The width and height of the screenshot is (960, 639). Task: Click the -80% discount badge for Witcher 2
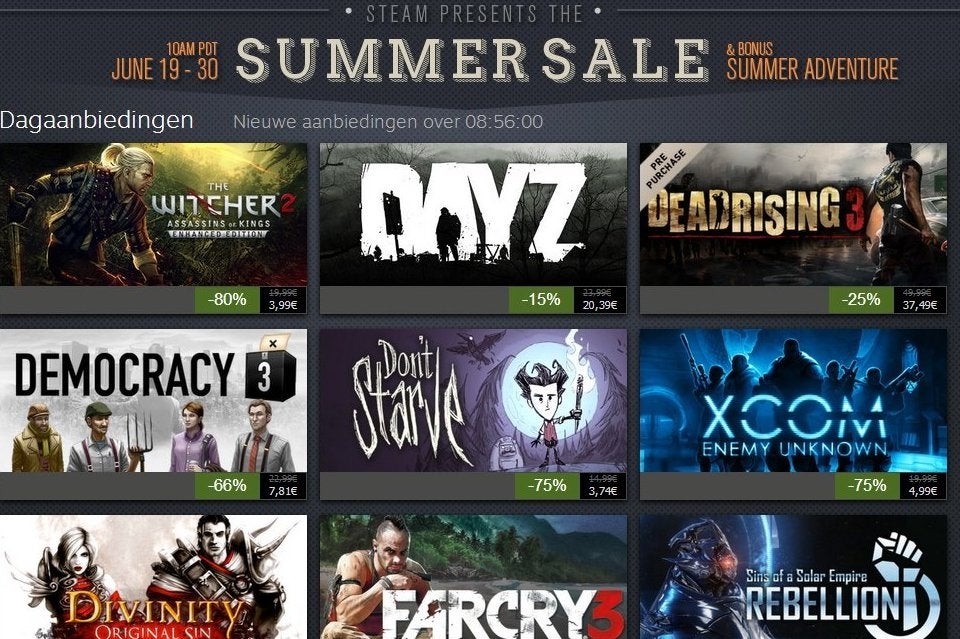[227, 299]
